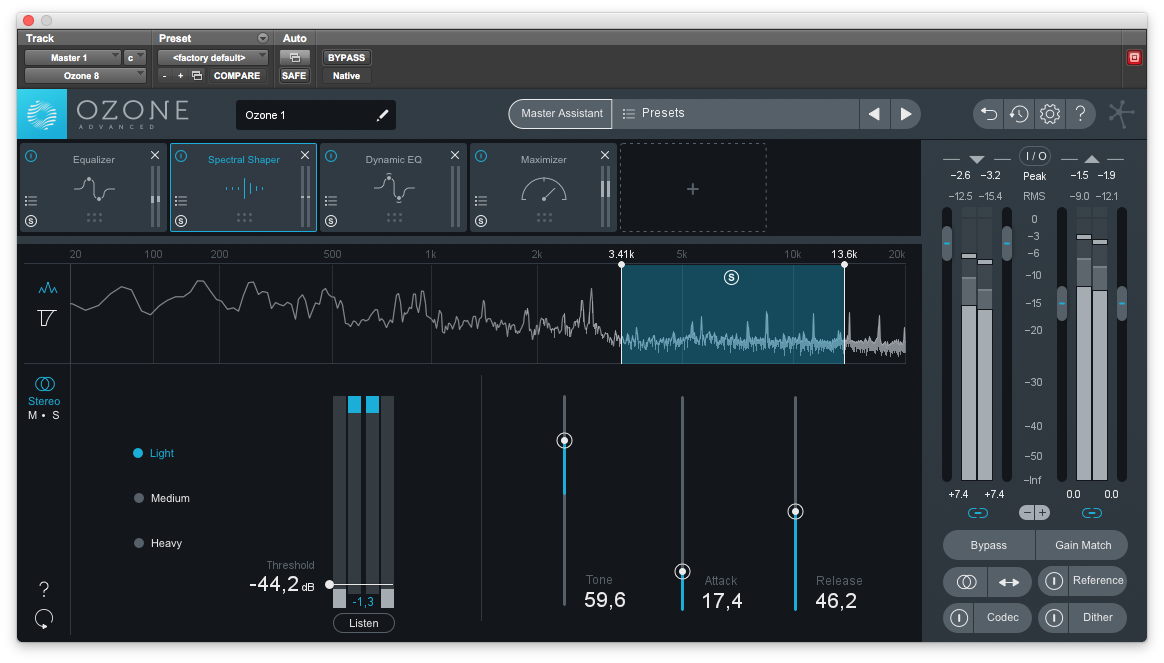Remove the Spectral Shaper module
The height and width of the screenshot is (663, 1164).
pos(304,155)
